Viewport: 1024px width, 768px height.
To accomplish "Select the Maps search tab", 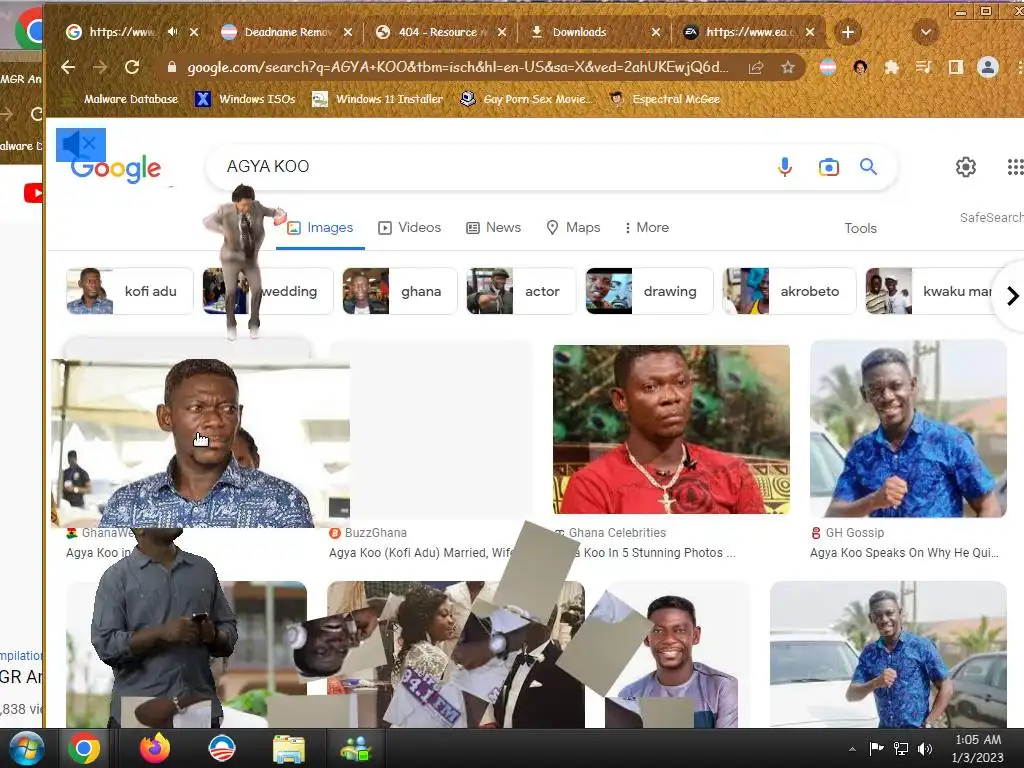I will (x=573, y=227).
